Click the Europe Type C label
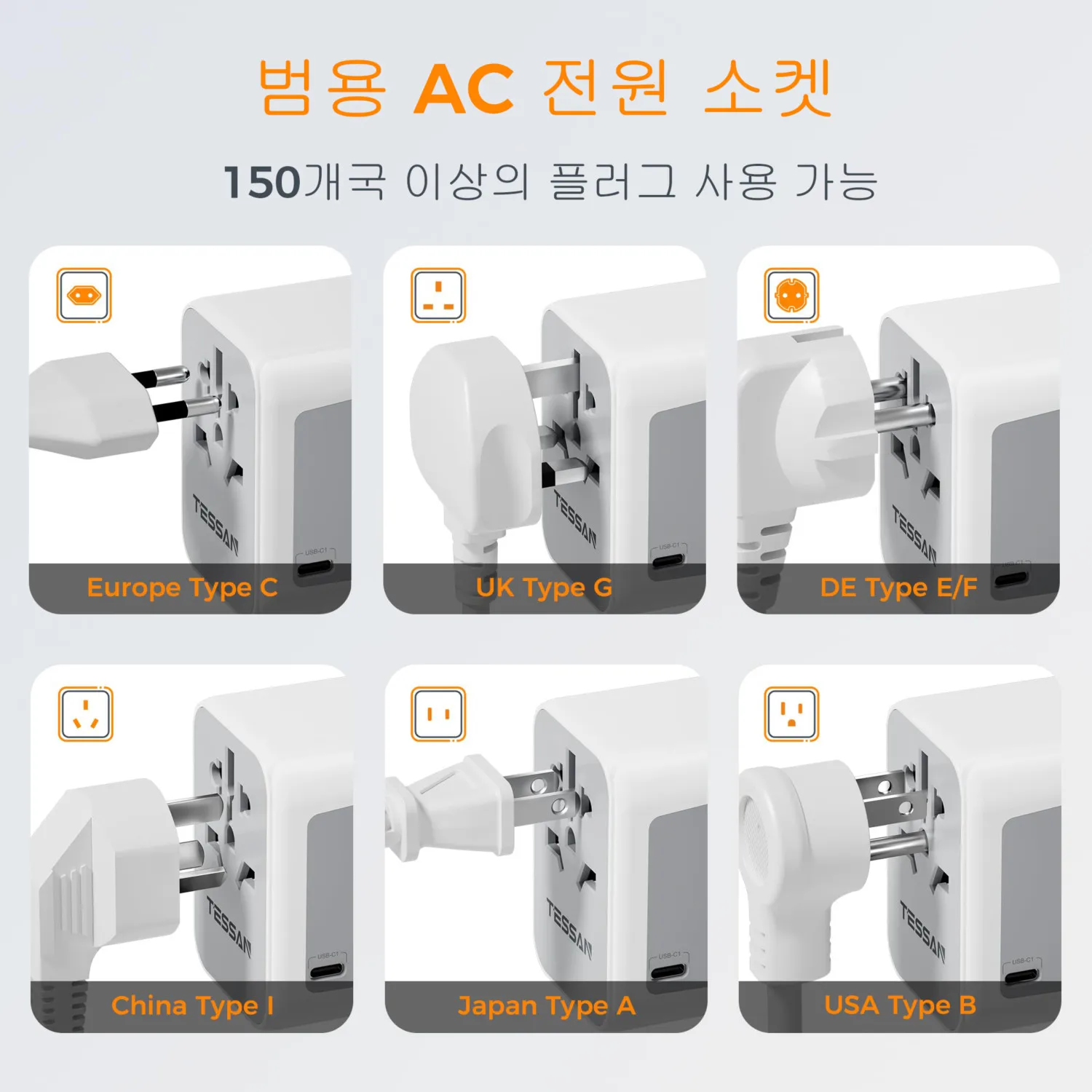This screenshot has width=1092, height=1092. pyautogui.click(x=183, y=588)
